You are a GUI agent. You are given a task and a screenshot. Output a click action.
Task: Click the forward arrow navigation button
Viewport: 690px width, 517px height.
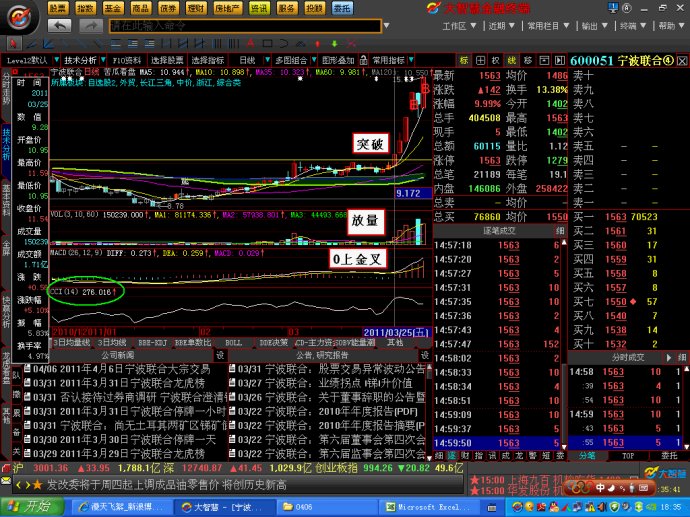click(x=90, y=26)
